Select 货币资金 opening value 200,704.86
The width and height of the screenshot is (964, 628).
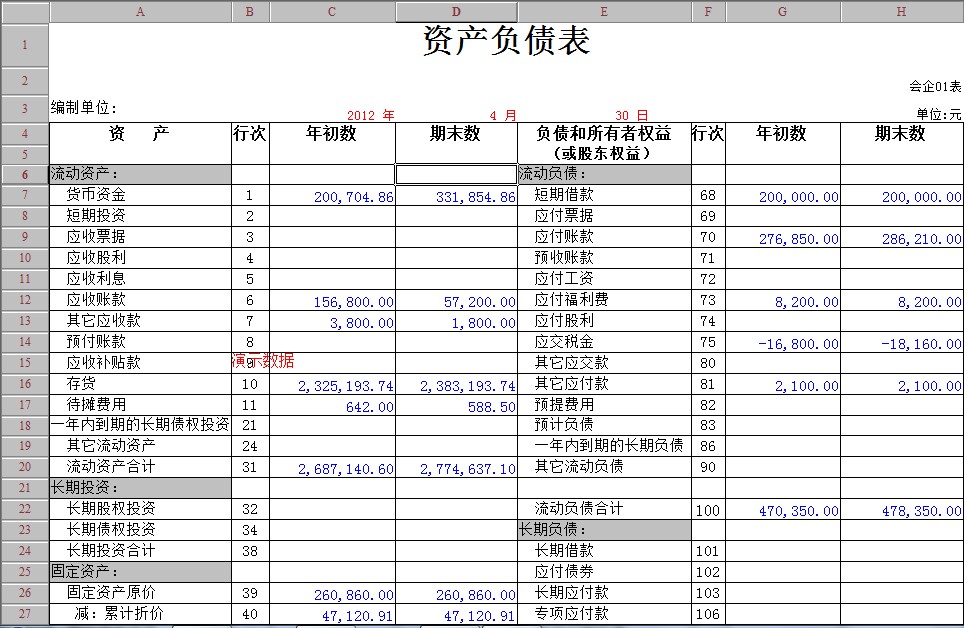354,197
